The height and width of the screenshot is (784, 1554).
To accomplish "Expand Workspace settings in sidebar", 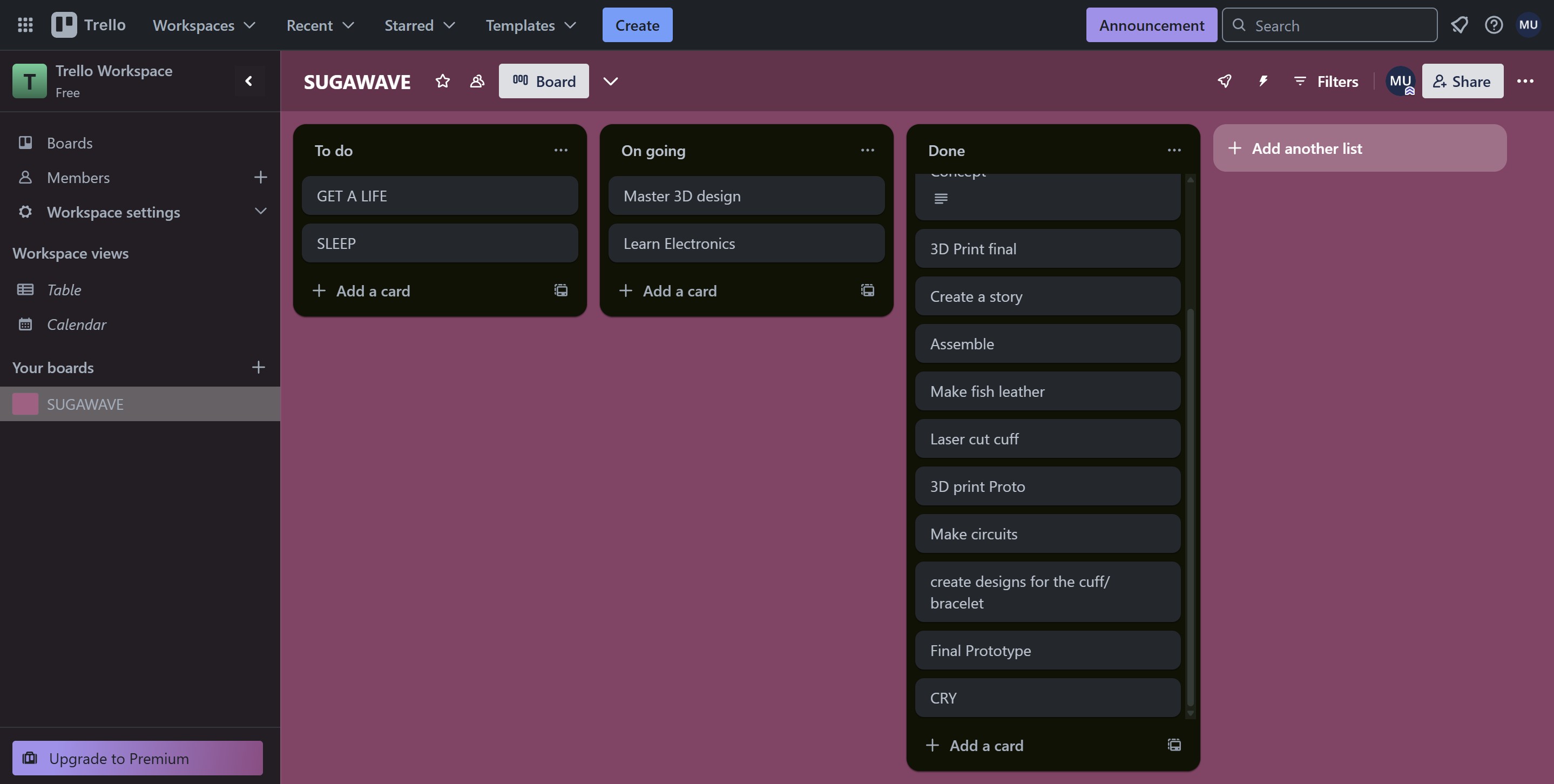I will [140, 212].
